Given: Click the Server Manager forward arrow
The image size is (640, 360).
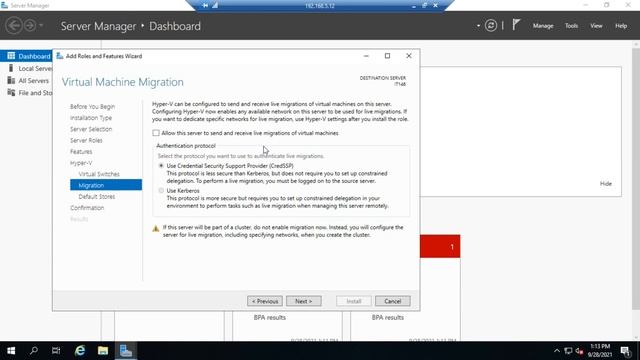Looking at the screenshot, I should click(x=30, y=26).
